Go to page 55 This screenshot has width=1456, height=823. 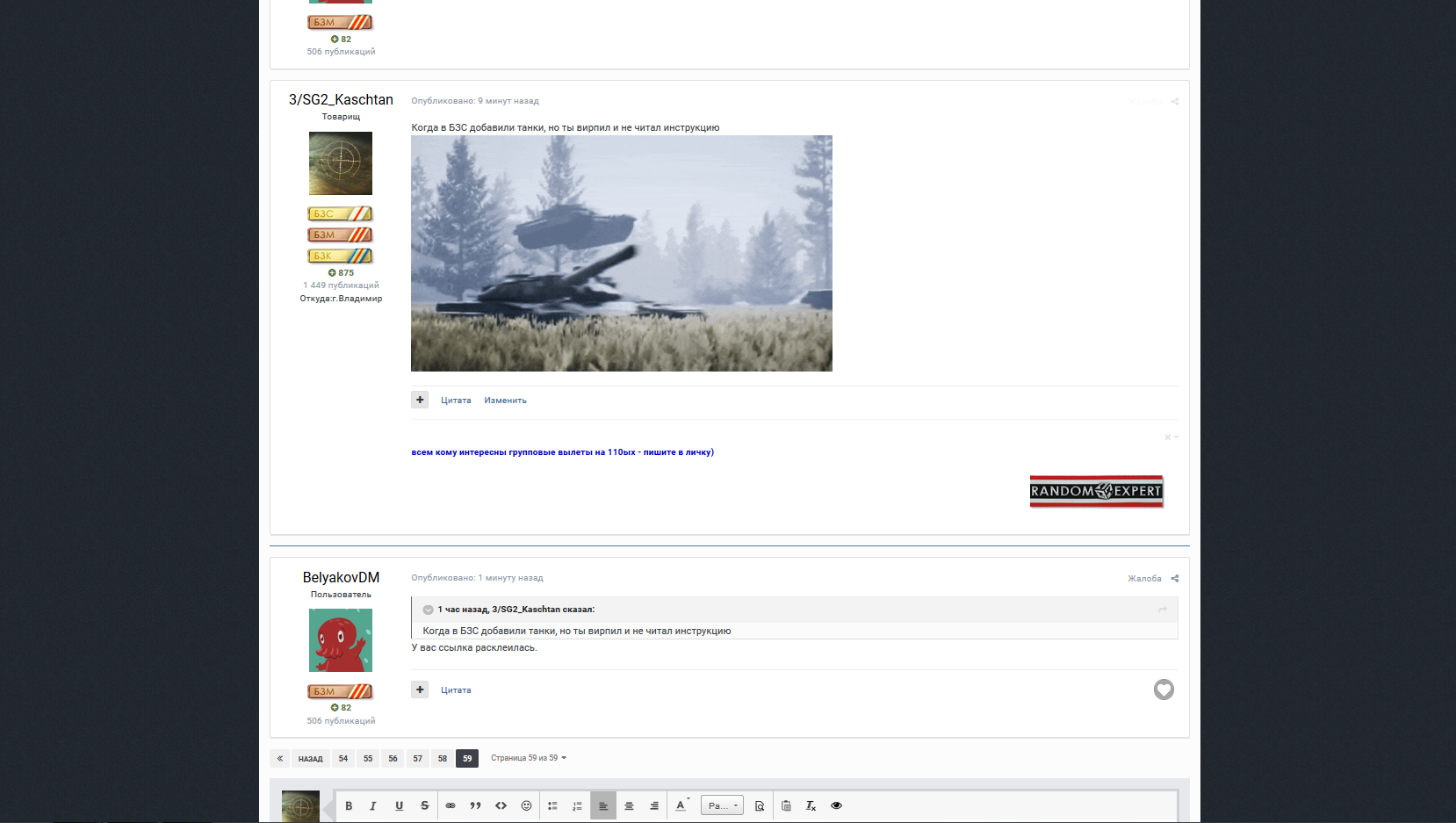pyautogui.click(x=368, y=758)
